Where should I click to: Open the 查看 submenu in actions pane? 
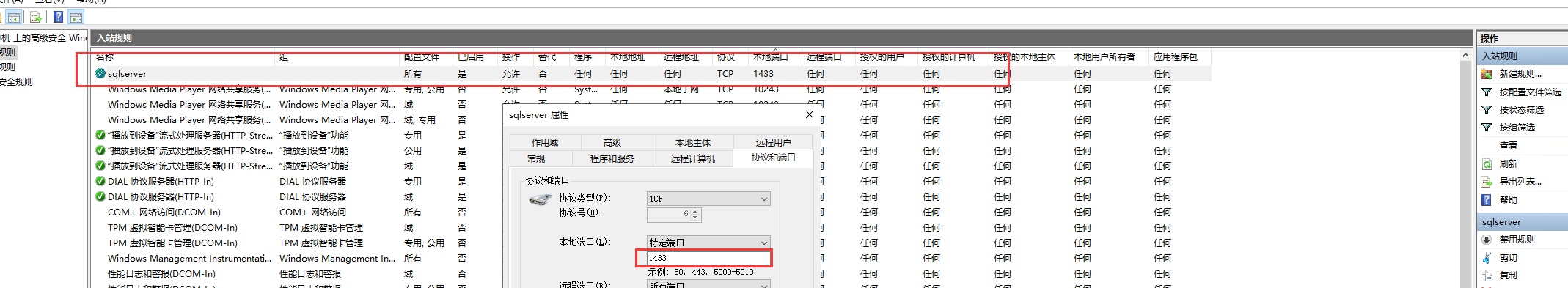click(1508, 146)
